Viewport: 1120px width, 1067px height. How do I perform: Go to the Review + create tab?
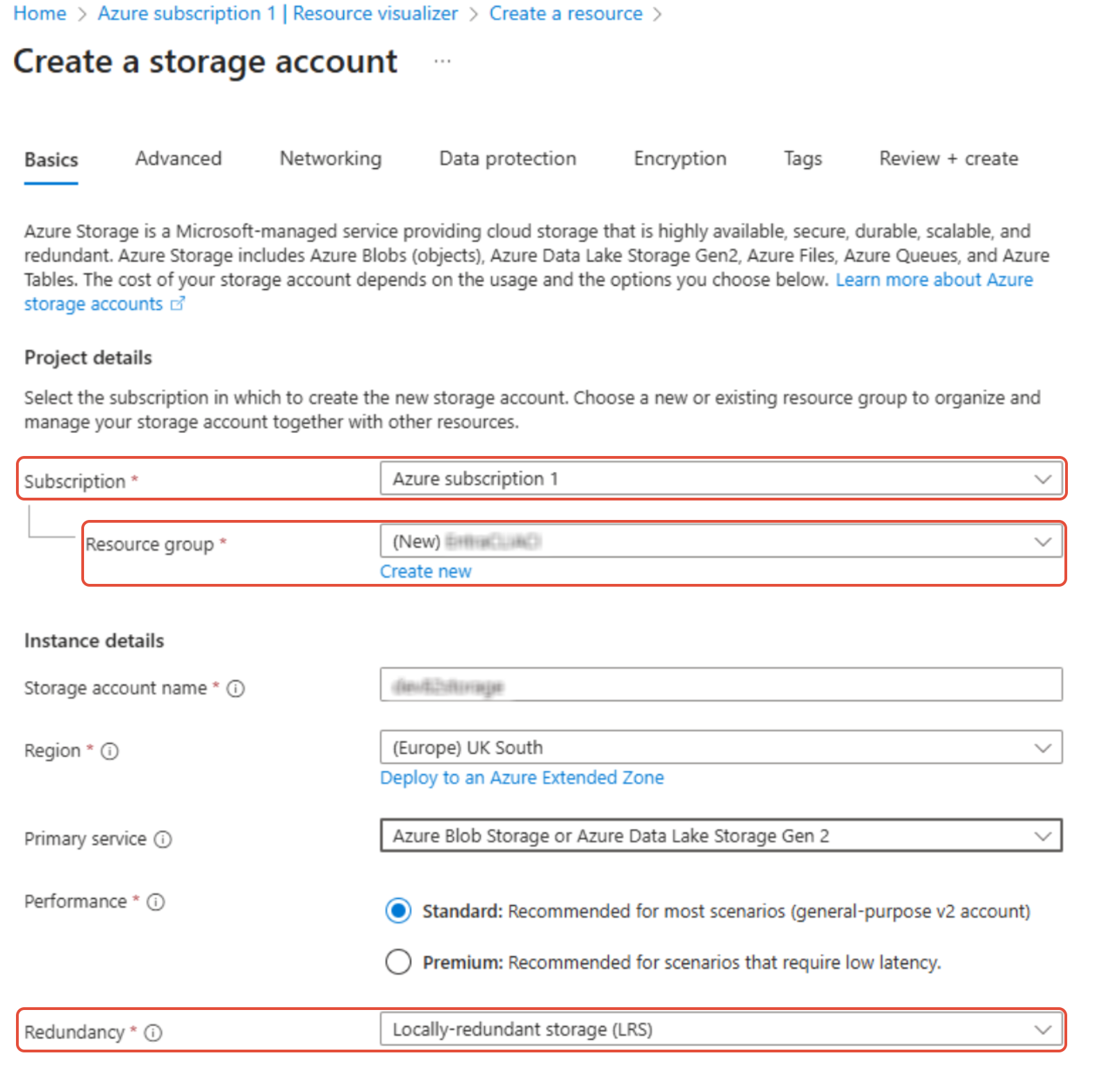tap(948, 158)
